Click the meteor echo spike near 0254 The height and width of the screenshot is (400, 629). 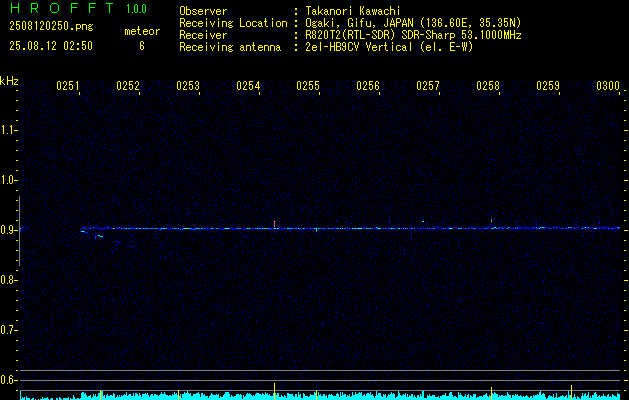[274, 224]
